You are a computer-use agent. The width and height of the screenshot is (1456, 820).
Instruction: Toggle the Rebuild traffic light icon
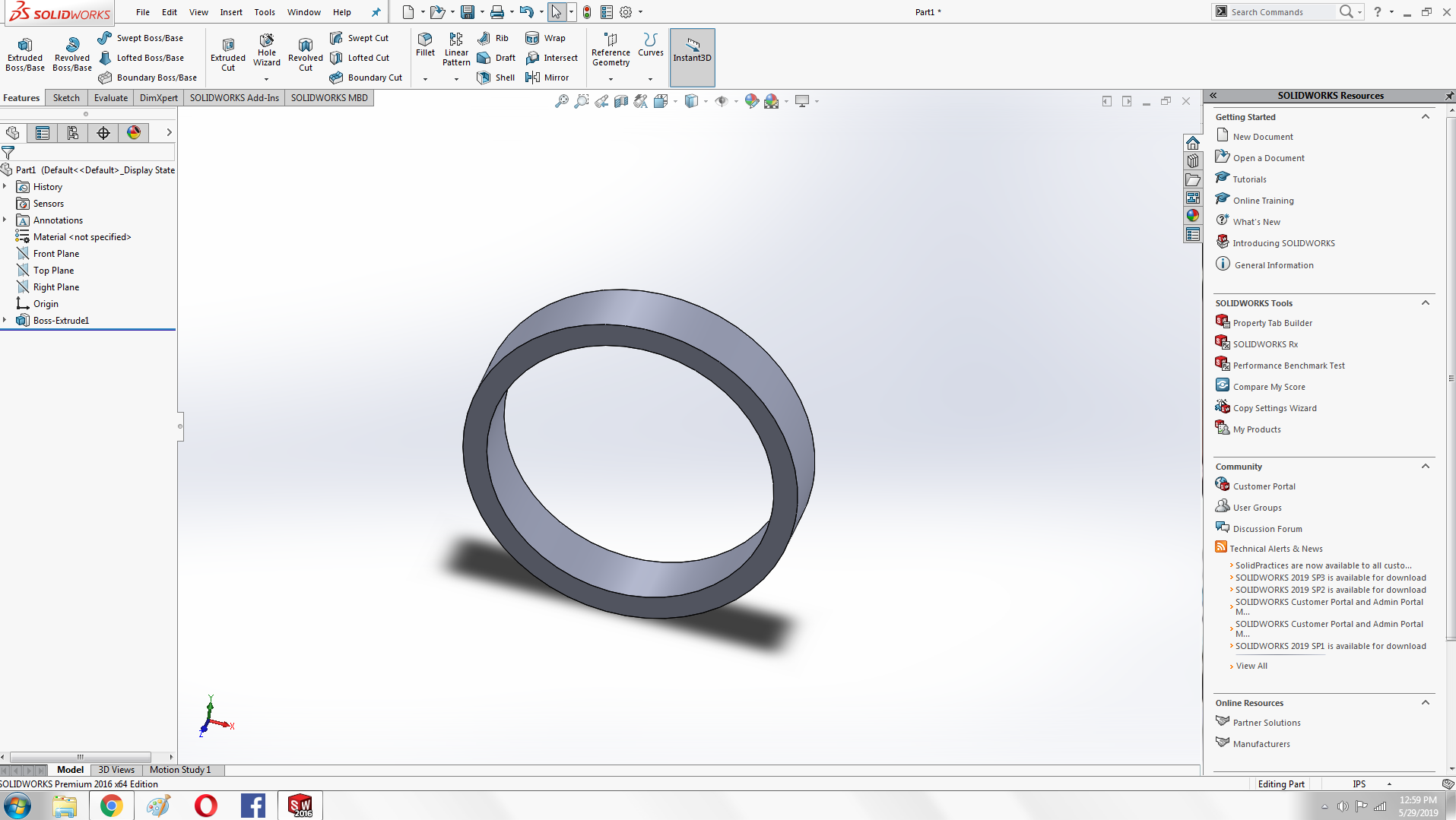[x=587, y=12]
